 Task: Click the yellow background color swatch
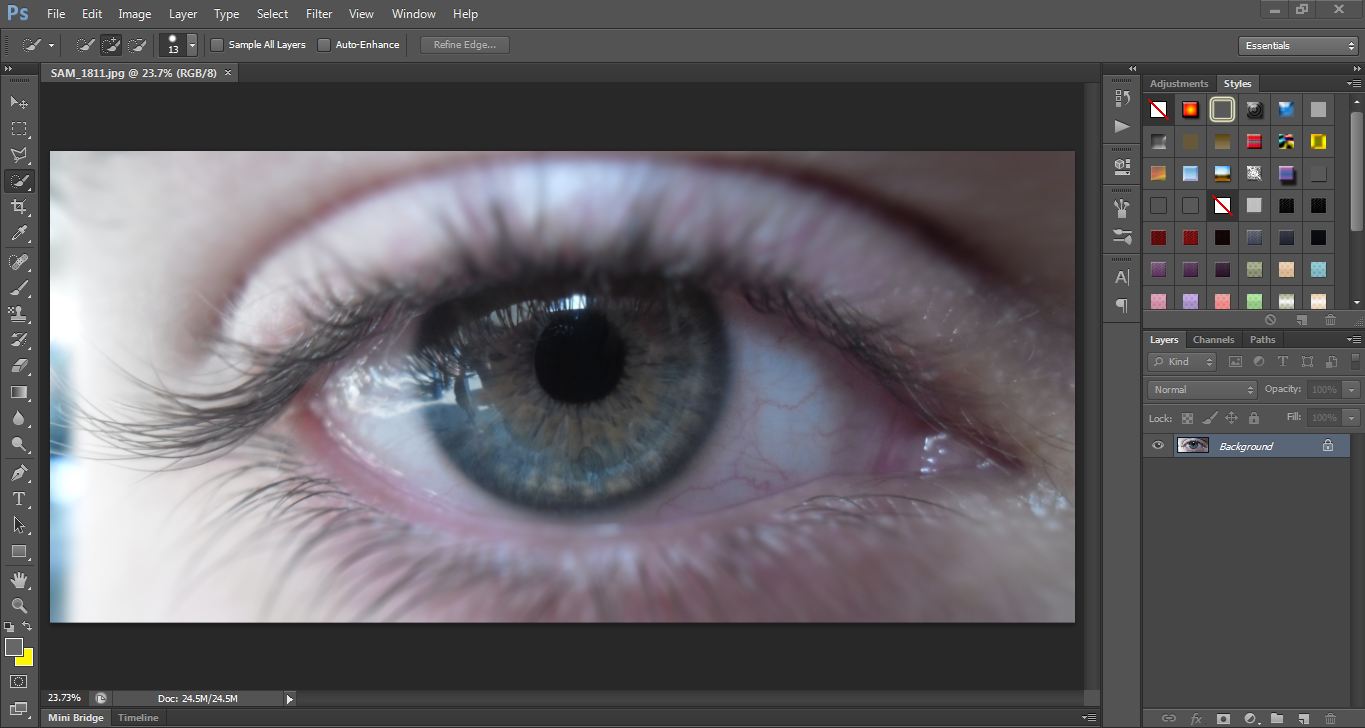(x=27, y=659)
